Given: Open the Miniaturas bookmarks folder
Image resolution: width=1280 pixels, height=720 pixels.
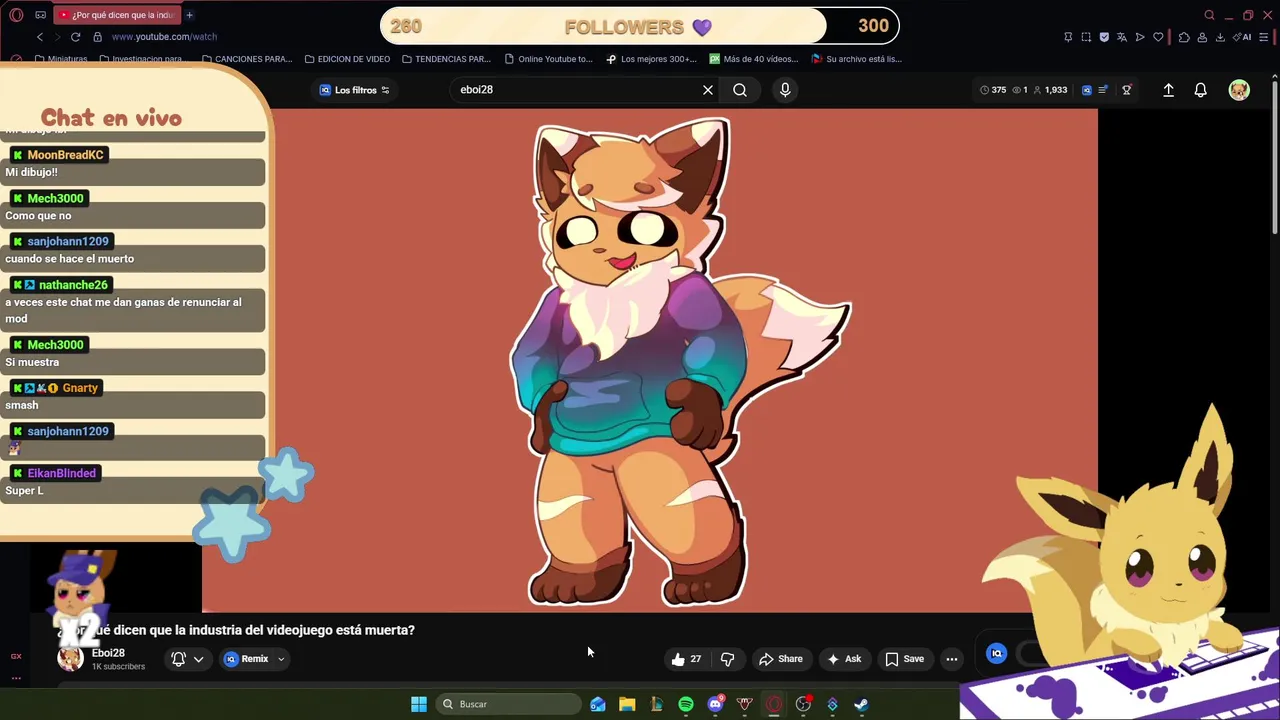Looking at the screenshot, I should (61, 59).
